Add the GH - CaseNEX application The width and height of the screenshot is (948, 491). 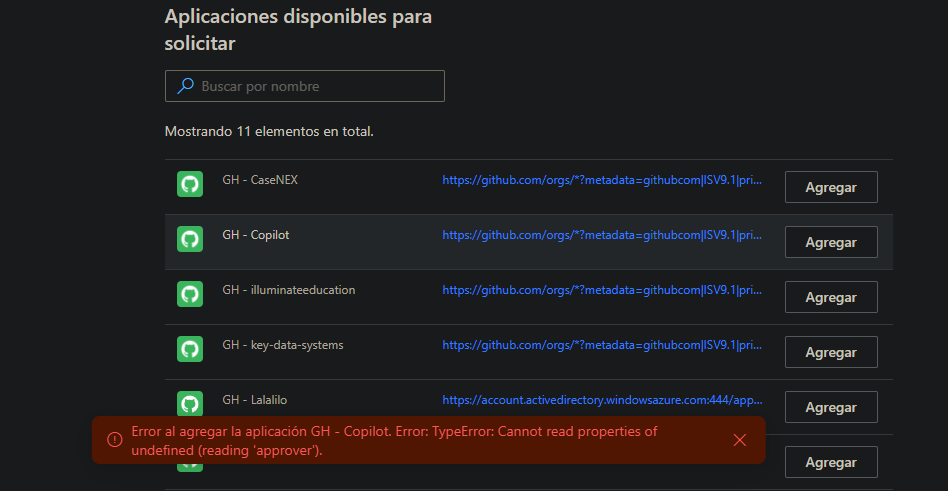pos(831,187)
